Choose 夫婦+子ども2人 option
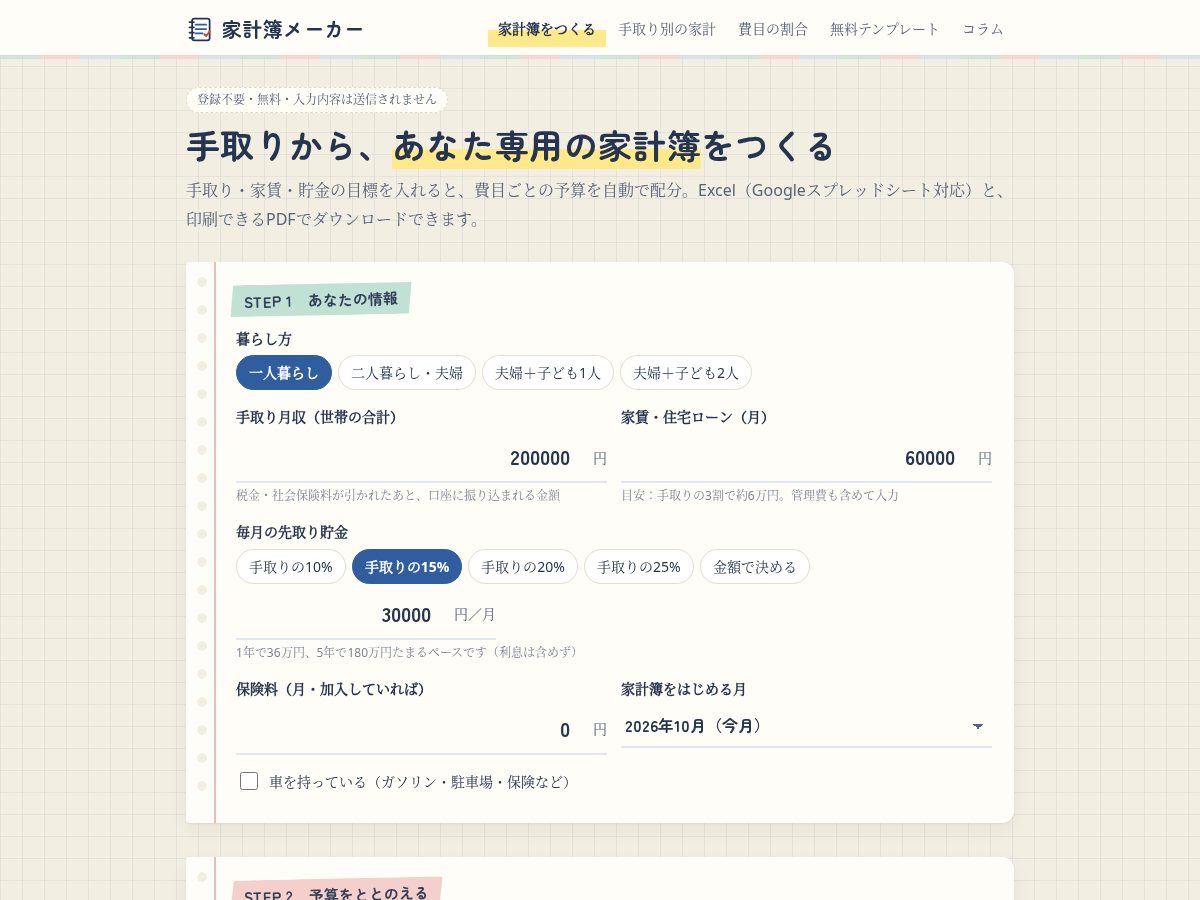Screen dimensions: 1200x900 (x=686, y=373)
